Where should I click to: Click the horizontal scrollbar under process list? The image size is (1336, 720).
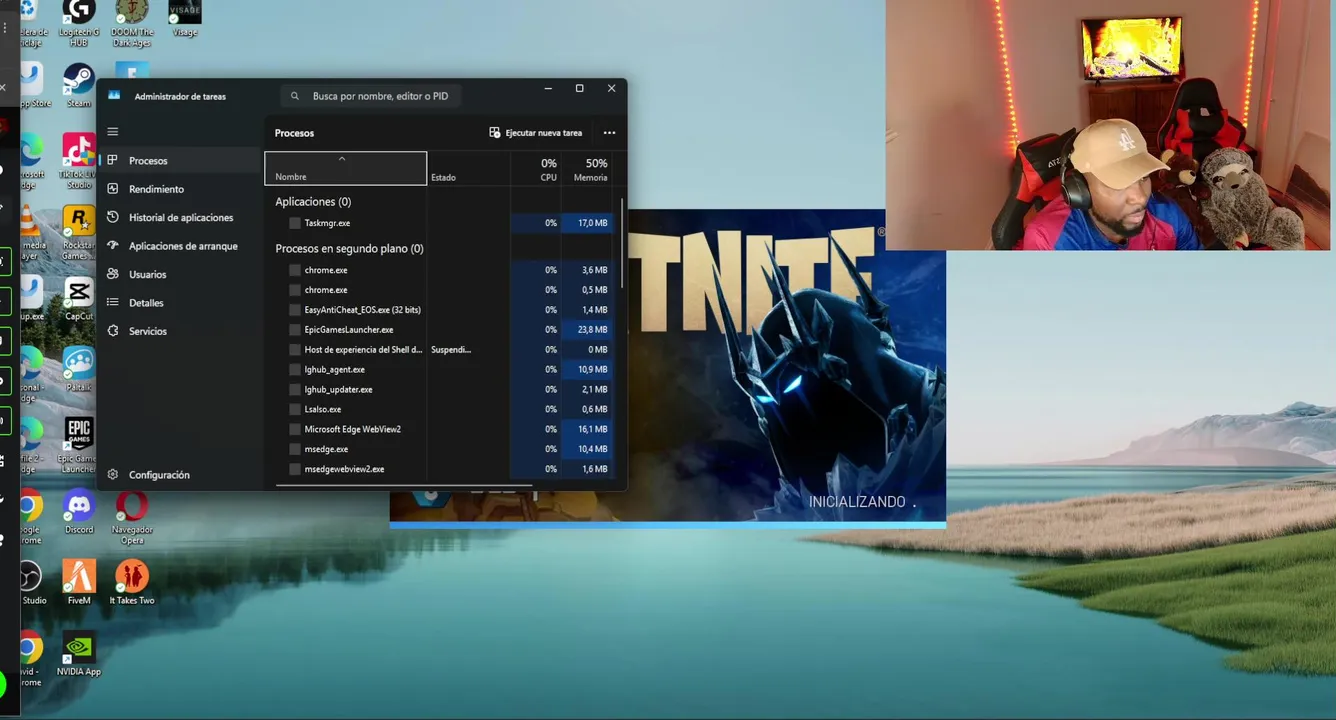point(404,486)
